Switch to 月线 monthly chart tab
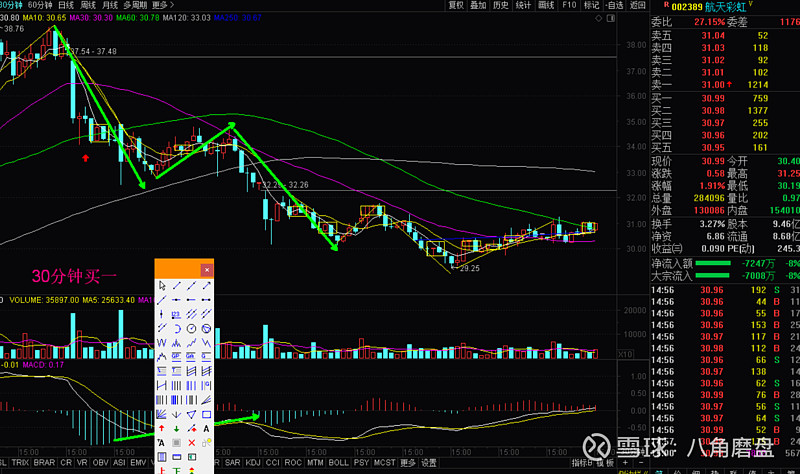 [110, 5]
